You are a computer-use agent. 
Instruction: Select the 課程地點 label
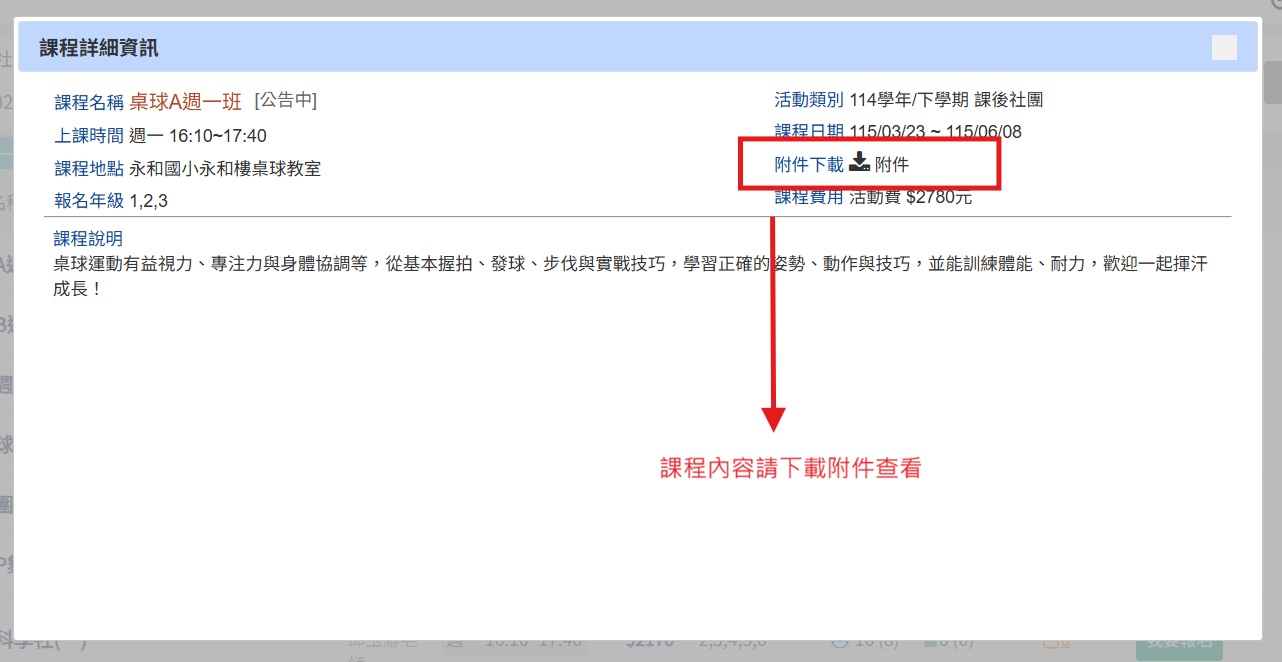(x=89, y=168)
